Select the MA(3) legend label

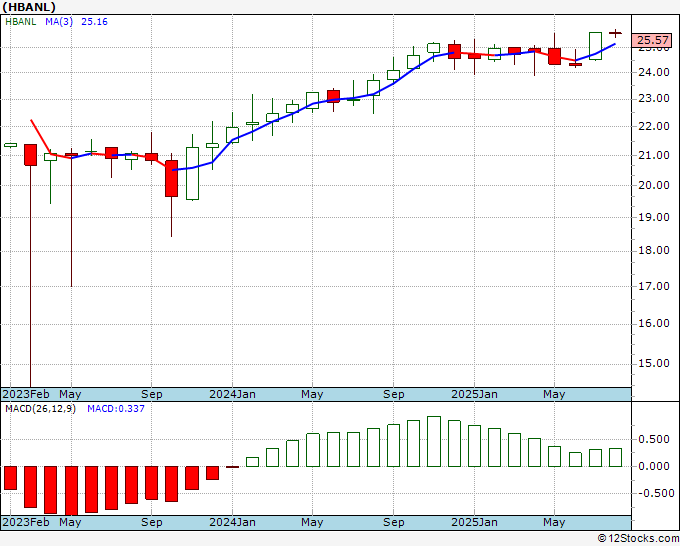pyautogui.click(x=59, y=22)
